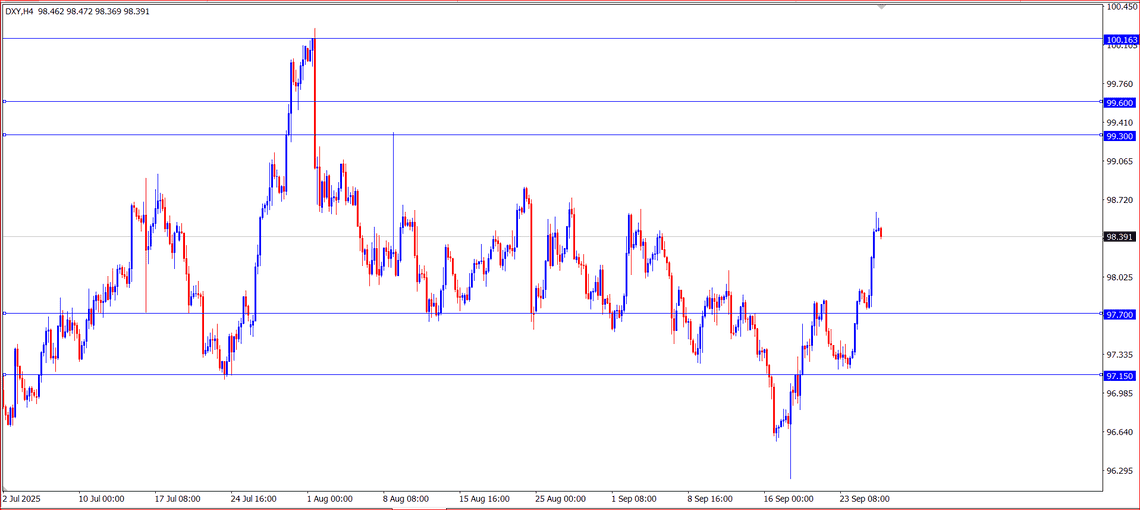Screen dimensions: 1140x510
Task: Click the 2 Jul 2025 date label
Action: click(22, 498)
